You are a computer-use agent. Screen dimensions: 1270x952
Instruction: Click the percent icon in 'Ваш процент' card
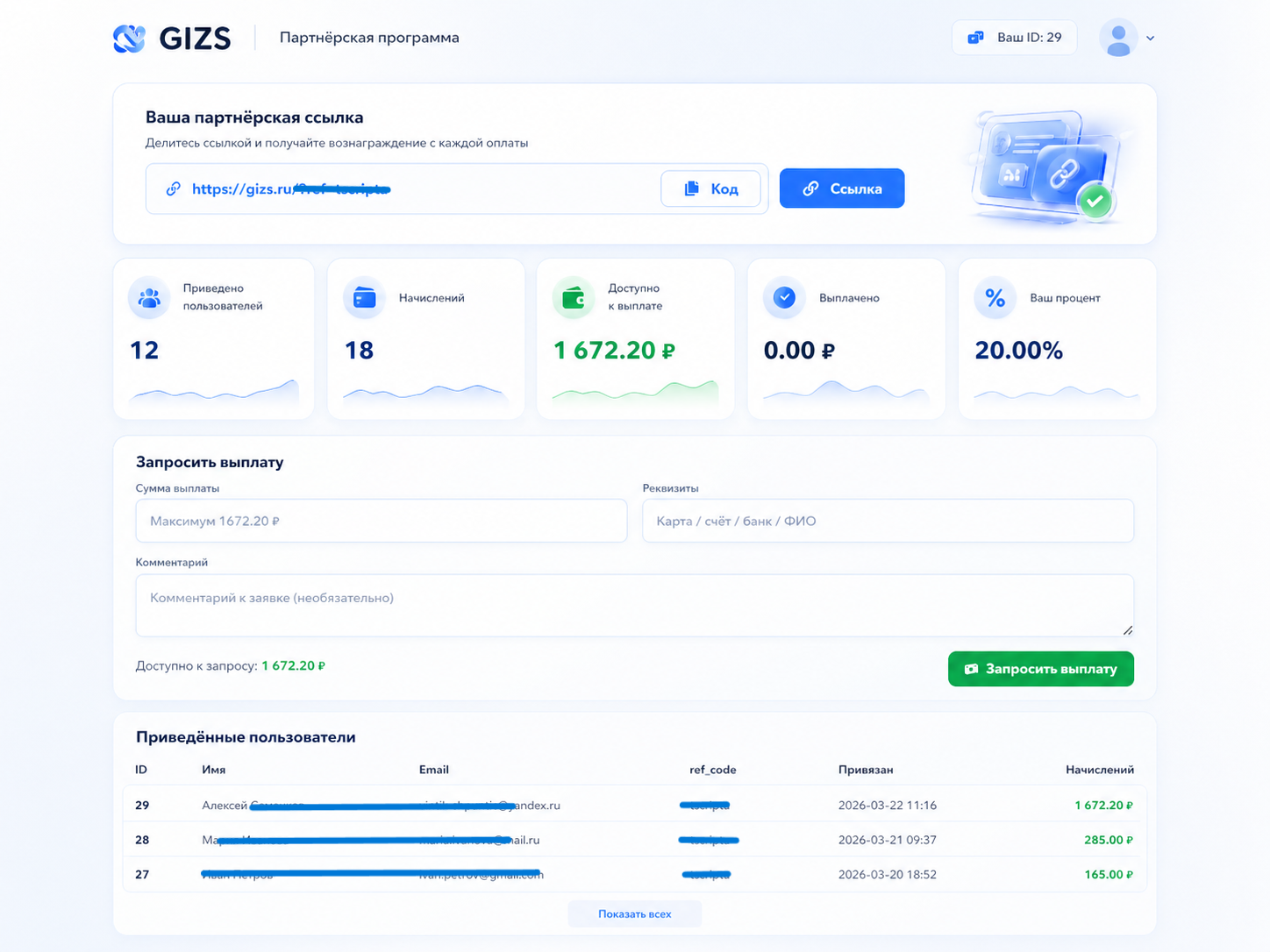click(x=995, y=298)
